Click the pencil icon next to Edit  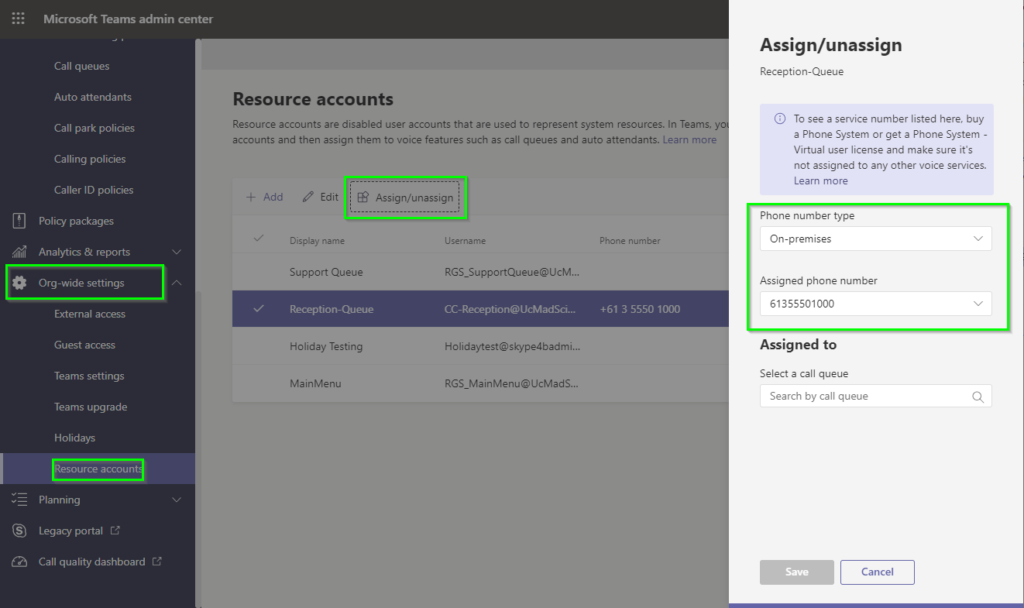point(308,197)
